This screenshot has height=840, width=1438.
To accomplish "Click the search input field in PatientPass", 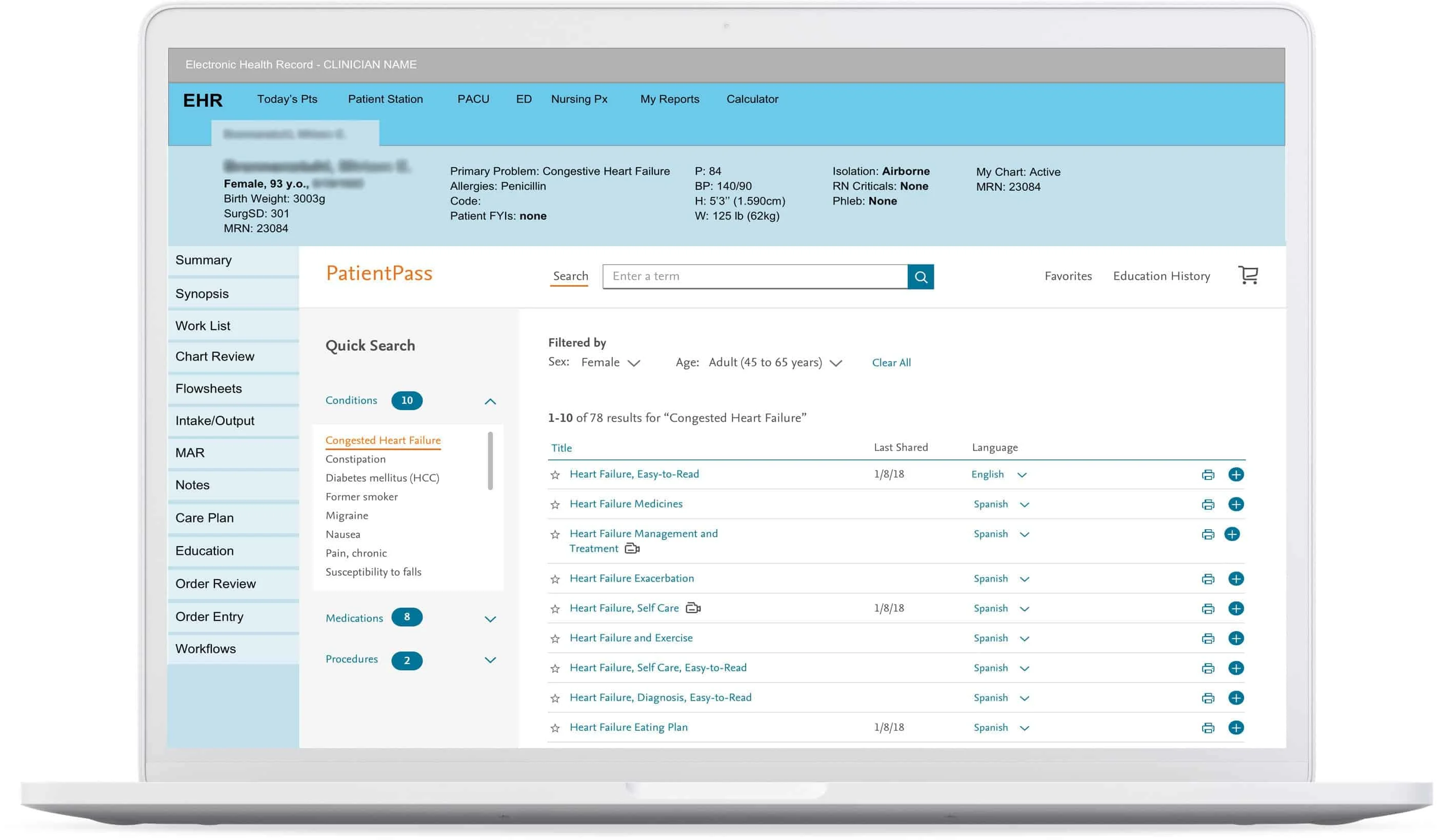I will (754, 276).
